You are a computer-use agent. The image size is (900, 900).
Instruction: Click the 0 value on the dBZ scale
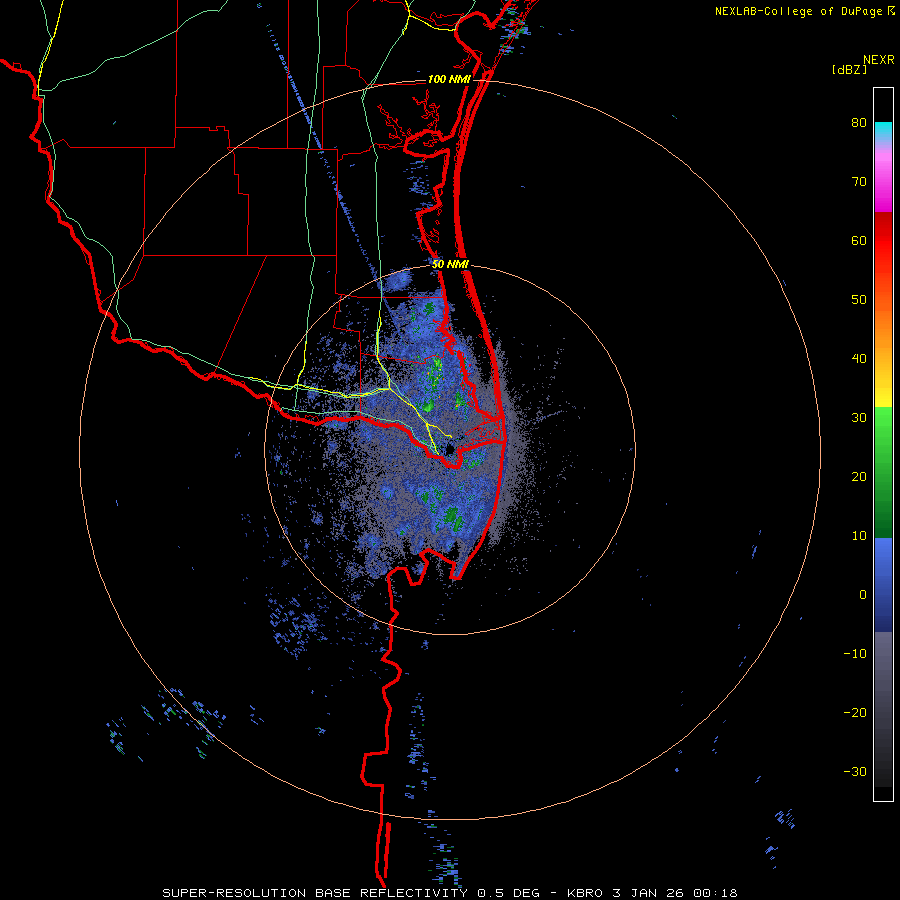[x=863, y=595]
